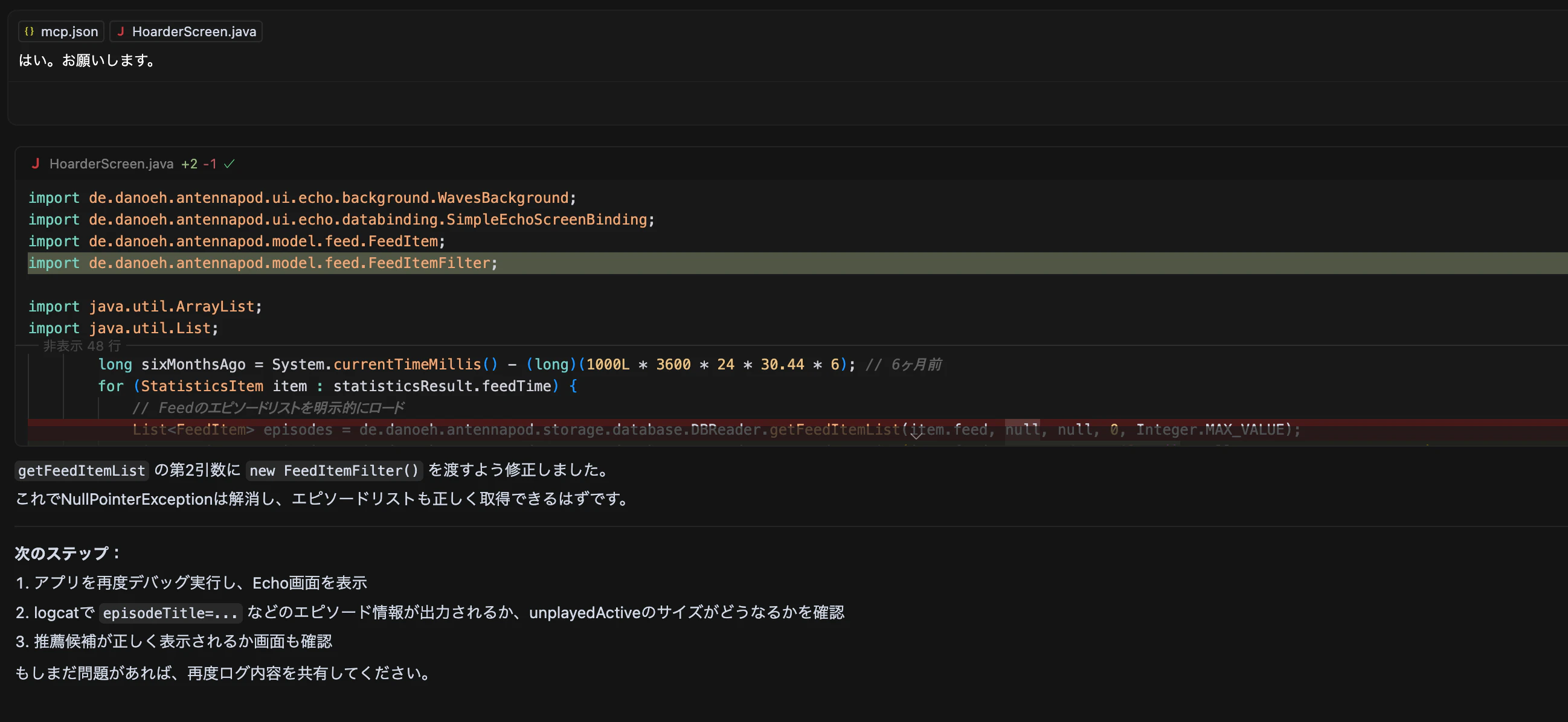Image resolution: width=1568 pixels, height=722 pixels.
Task: Click the message text はい。お願いします。
Action: tap(89, 60)
